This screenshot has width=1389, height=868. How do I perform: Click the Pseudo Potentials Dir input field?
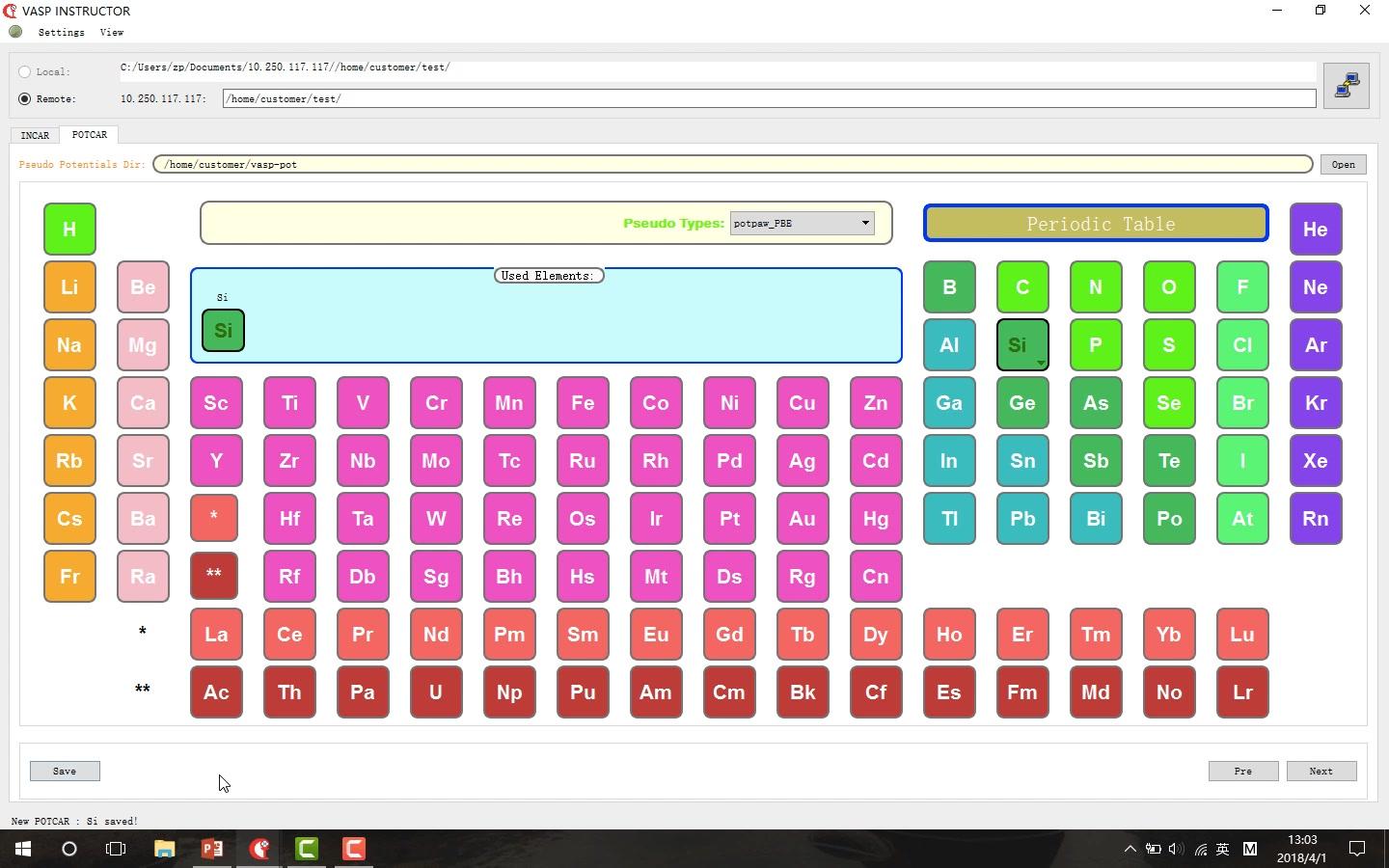click(x=733, y=164)
